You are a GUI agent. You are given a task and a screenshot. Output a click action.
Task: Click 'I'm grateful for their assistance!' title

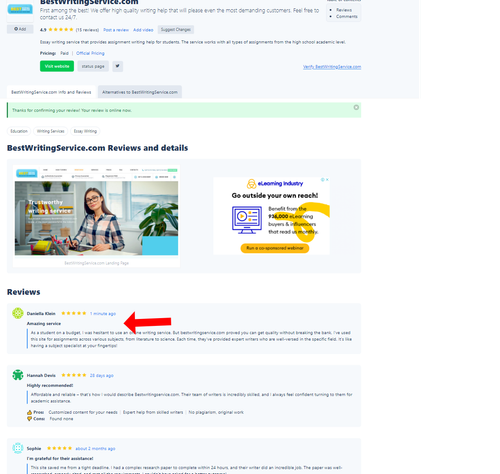[60, 459]
